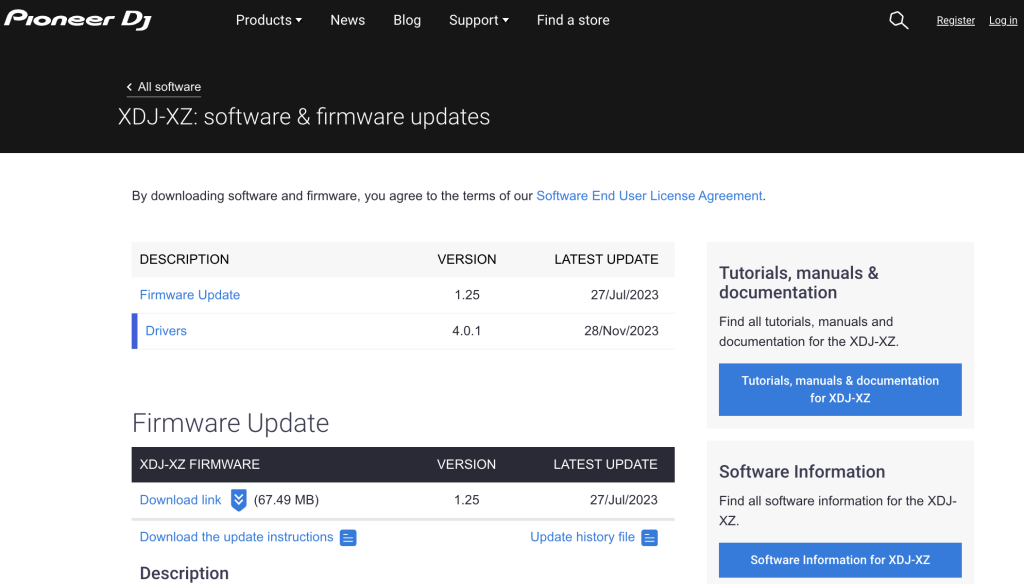Open the site search magnifier icon

pos(898,20)
